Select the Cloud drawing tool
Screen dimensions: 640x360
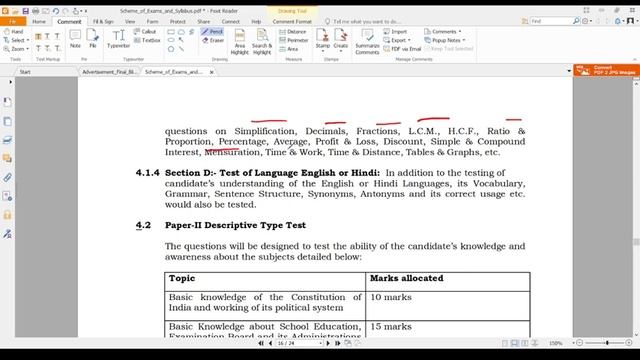[x=181, y=32]
